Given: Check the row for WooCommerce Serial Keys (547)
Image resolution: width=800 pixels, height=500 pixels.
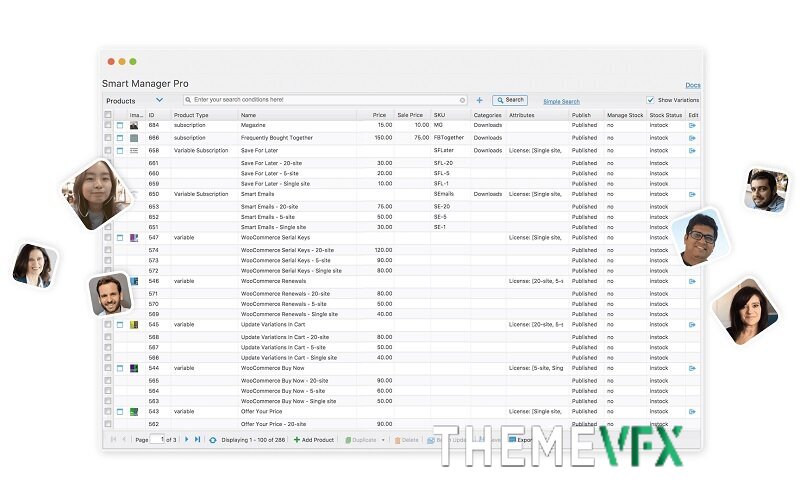Looking at the screenshot, I should click(x=108, y=238).
